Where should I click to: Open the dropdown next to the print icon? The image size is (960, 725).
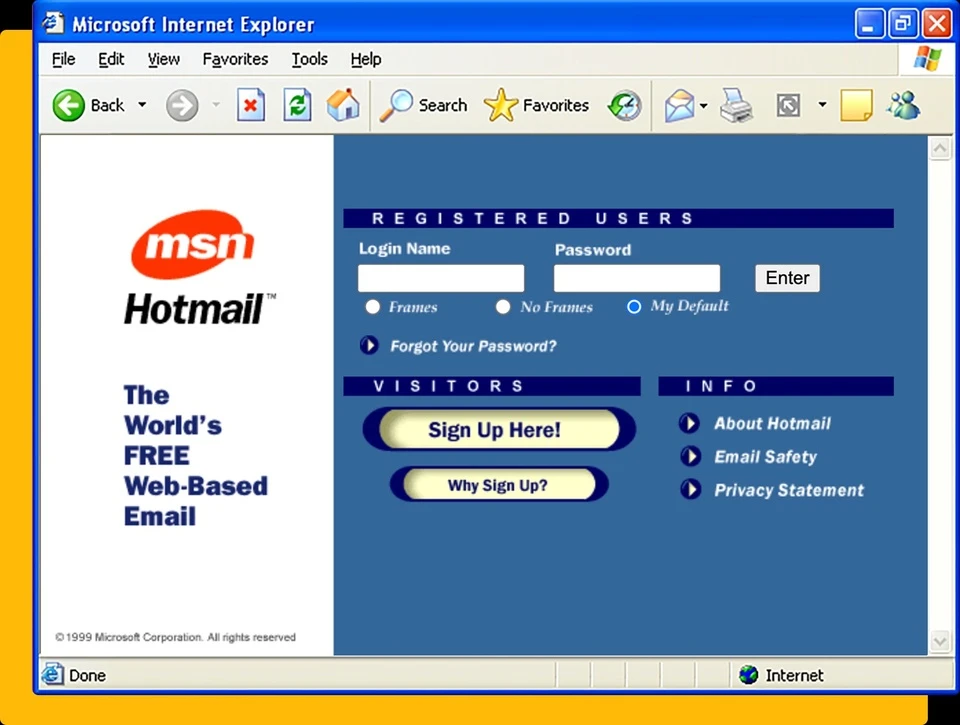(821, 105)
